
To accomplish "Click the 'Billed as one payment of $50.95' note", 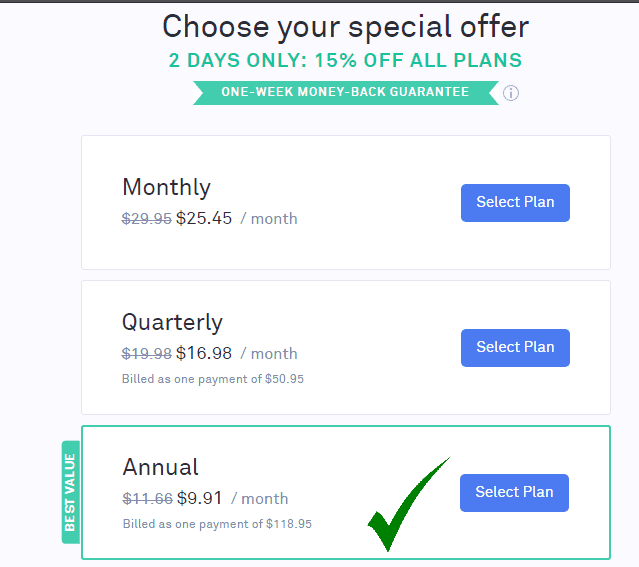I will (x=213, y=379).
